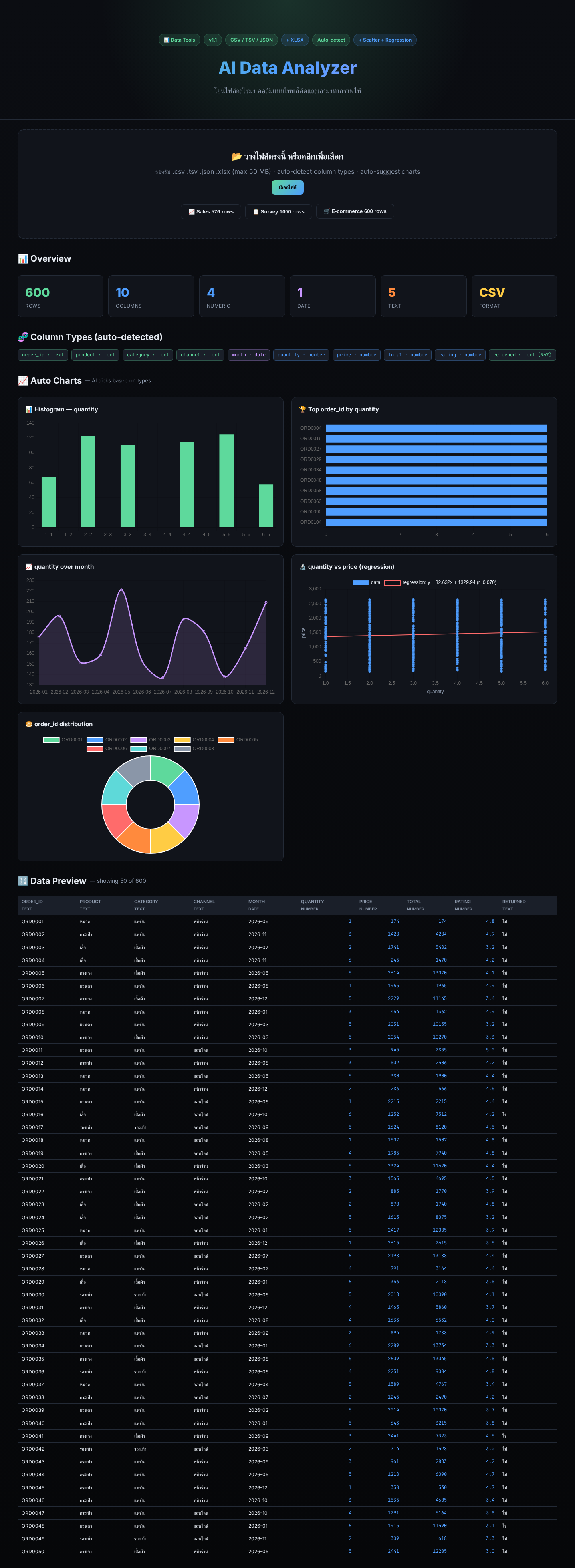Click the quantity · number column type chip
The width and height of the screenshot is (575, 1568).
[301, 355]
